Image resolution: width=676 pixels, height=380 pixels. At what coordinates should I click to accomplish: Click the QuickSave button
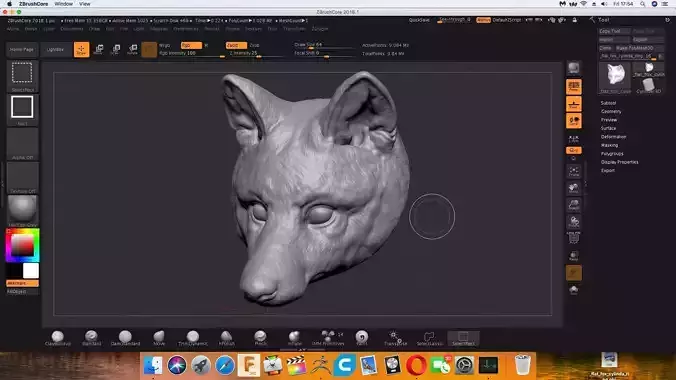[x=419, y=20]
